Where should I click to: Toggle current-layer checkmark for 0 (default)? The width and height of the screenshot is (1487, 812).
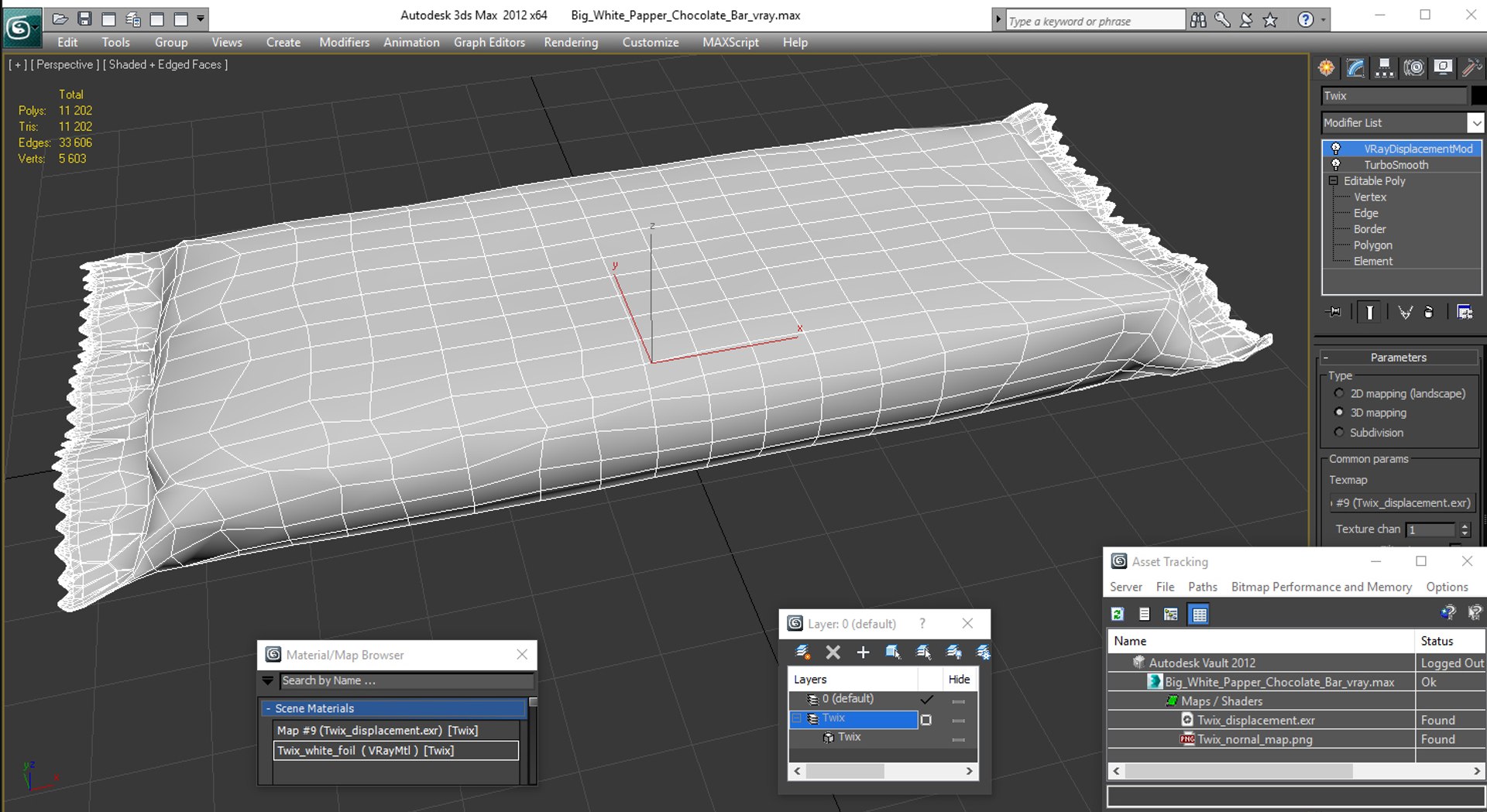point(926,699)
